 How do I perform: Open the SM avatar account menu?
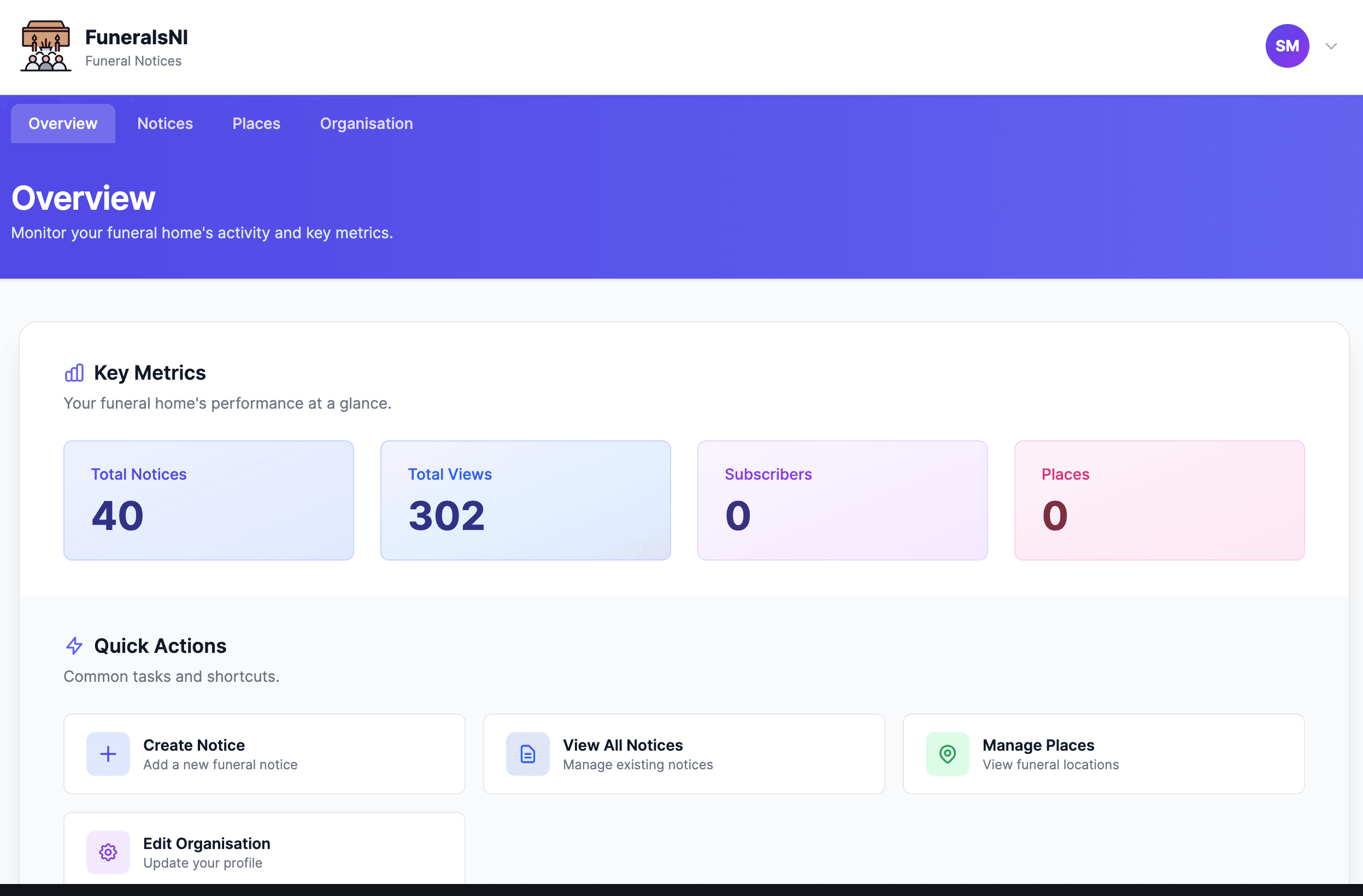[x=1287, y=46]
